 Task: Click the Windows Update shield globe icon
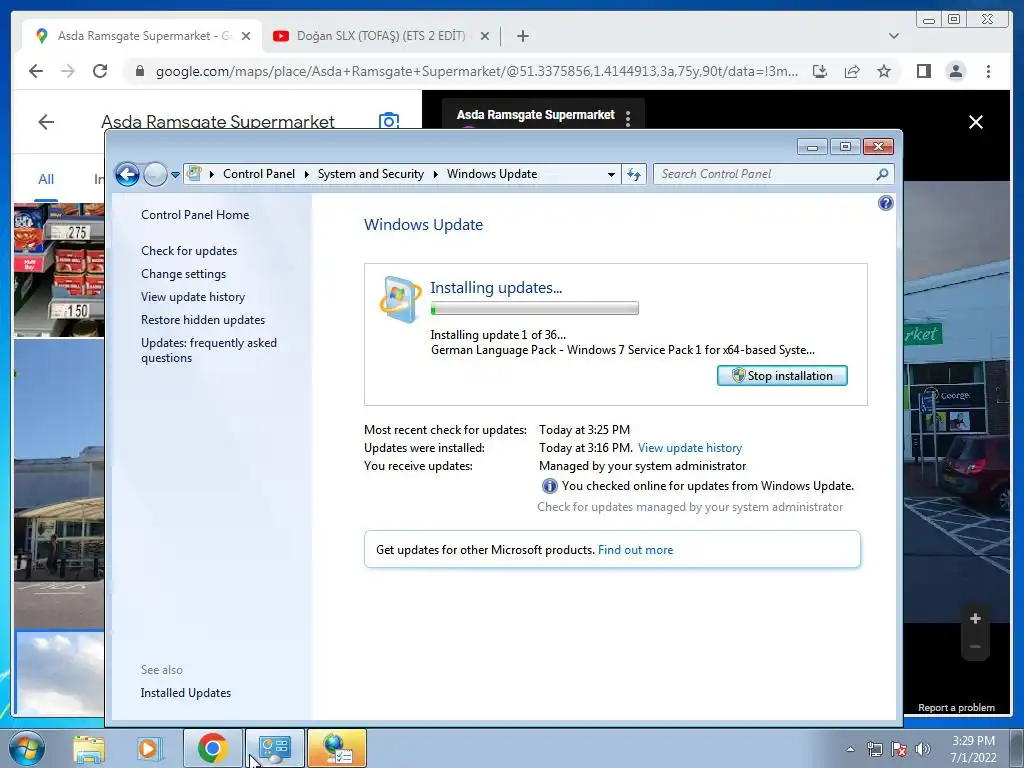[400, 298]
